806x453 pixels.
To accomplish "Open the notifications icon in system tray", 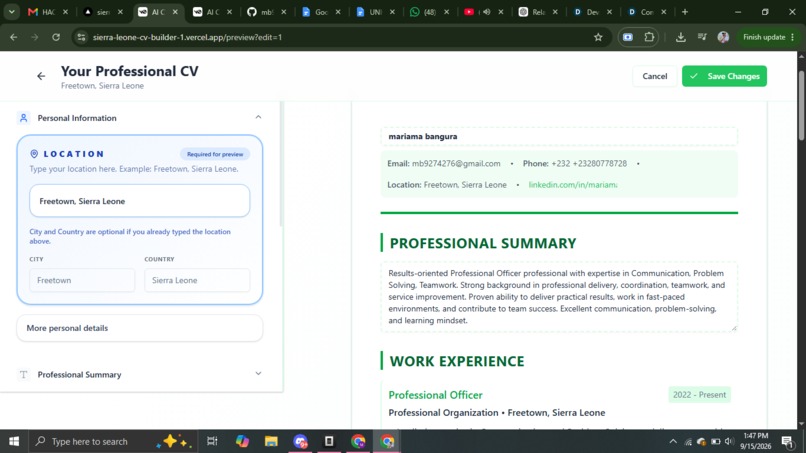I will (x=787, y=441).
